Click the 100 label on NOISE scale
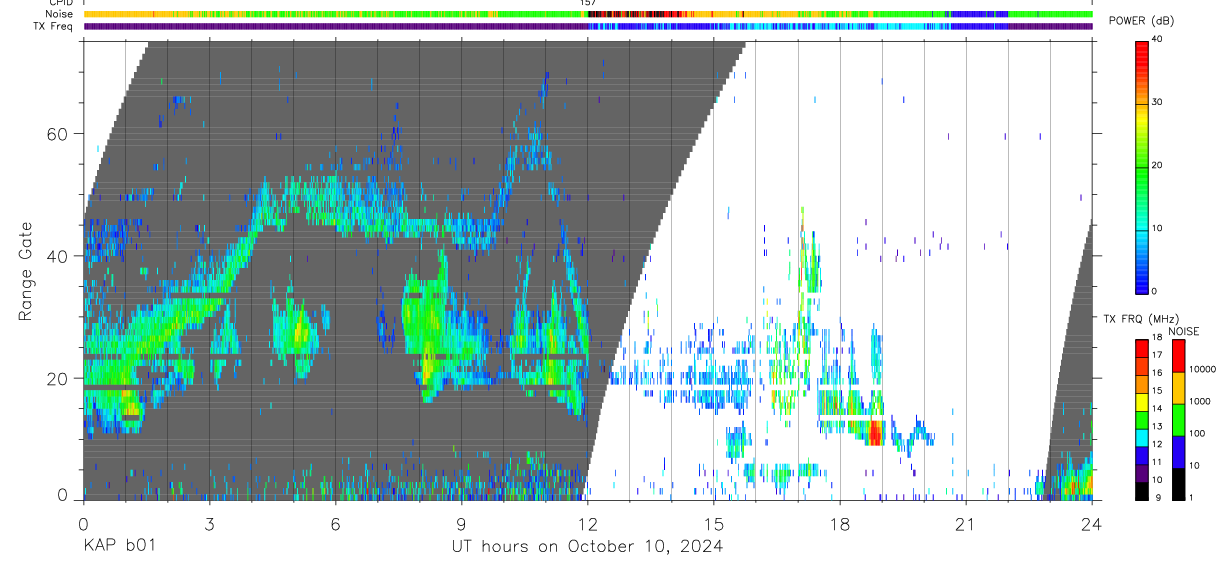The width and height of the screenshot is (1228, 567). click(x=1197, y=433)
